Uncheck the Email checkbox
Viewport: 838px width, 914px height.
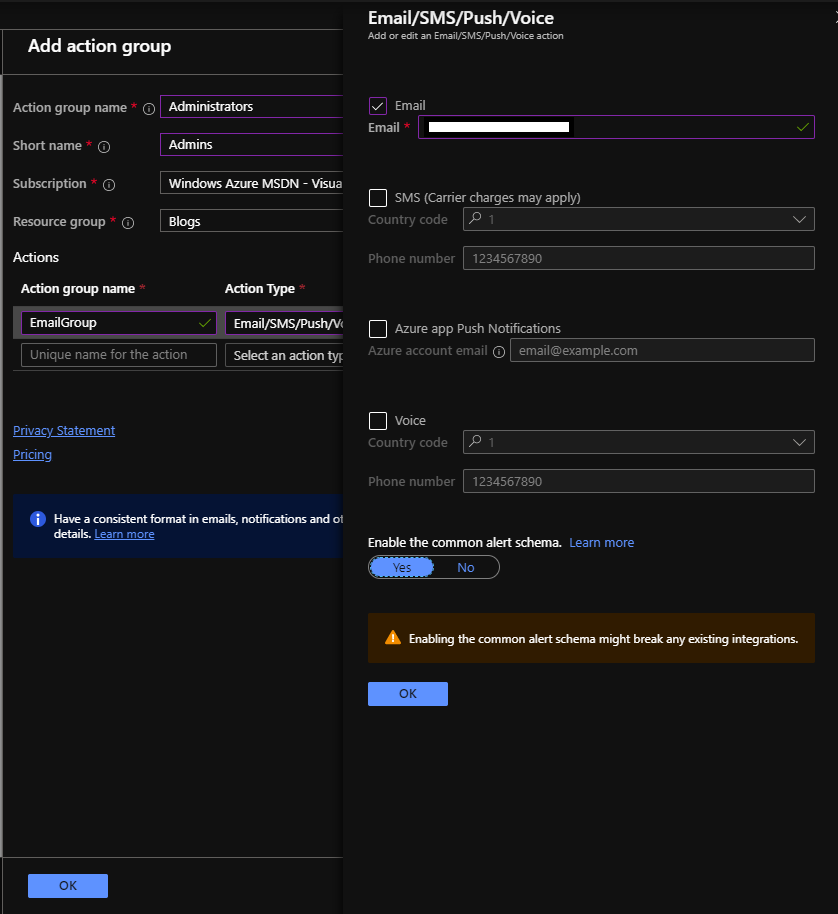[378, 106]
